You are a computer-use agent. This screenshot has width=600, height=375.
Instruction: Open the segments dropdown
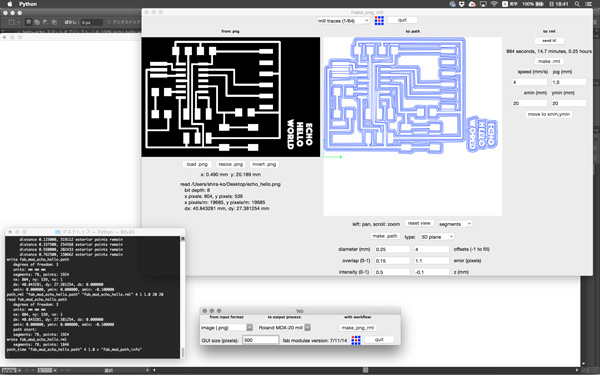(455, 224)
